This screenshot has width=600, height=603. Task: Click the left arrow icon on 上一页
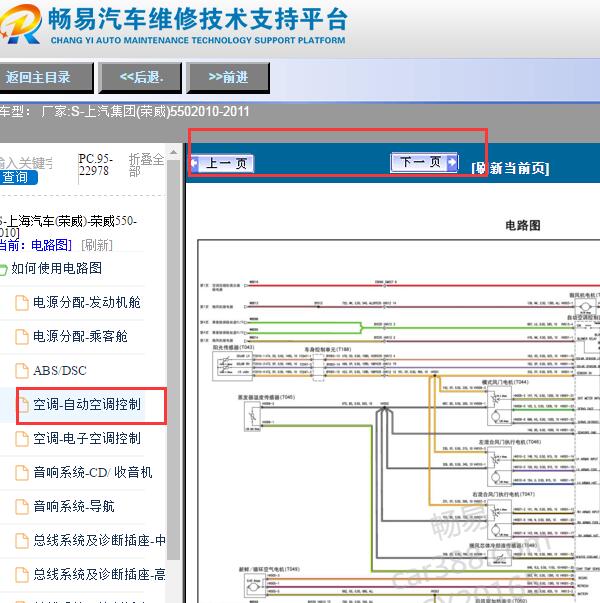(195, 163)
